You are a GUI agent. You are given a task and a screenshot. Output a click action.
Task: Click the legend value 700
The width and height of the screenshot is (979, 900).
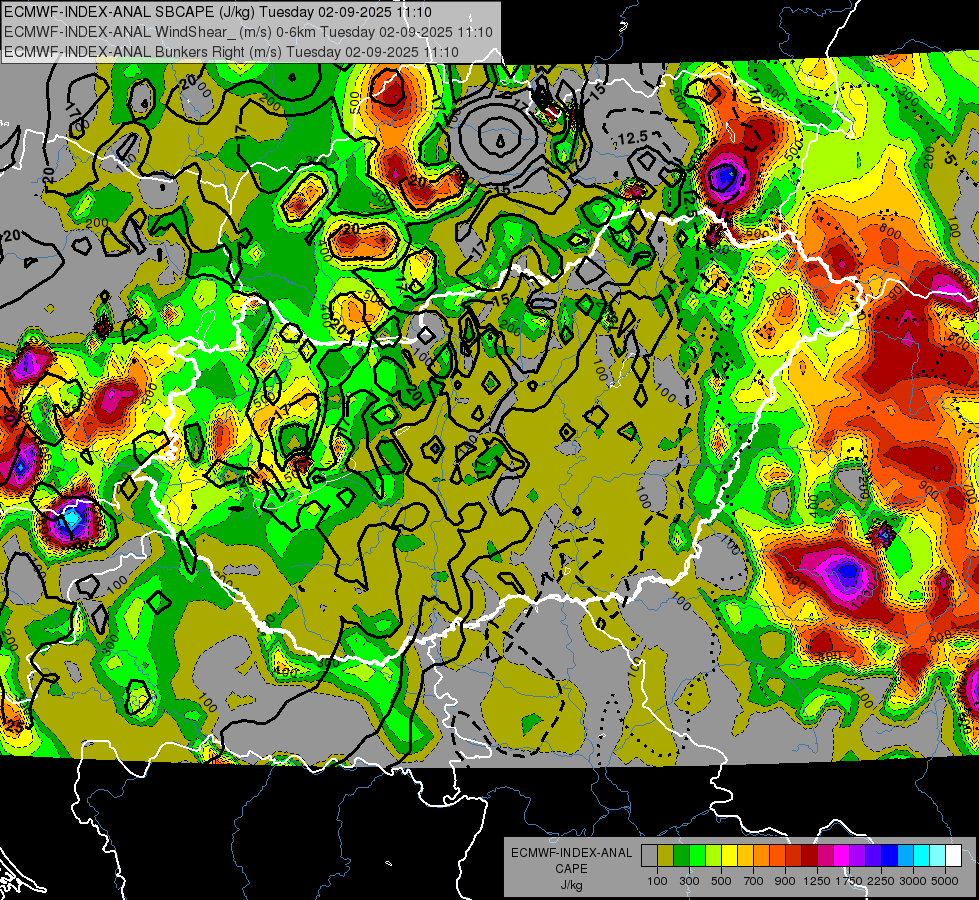(754, 881)
